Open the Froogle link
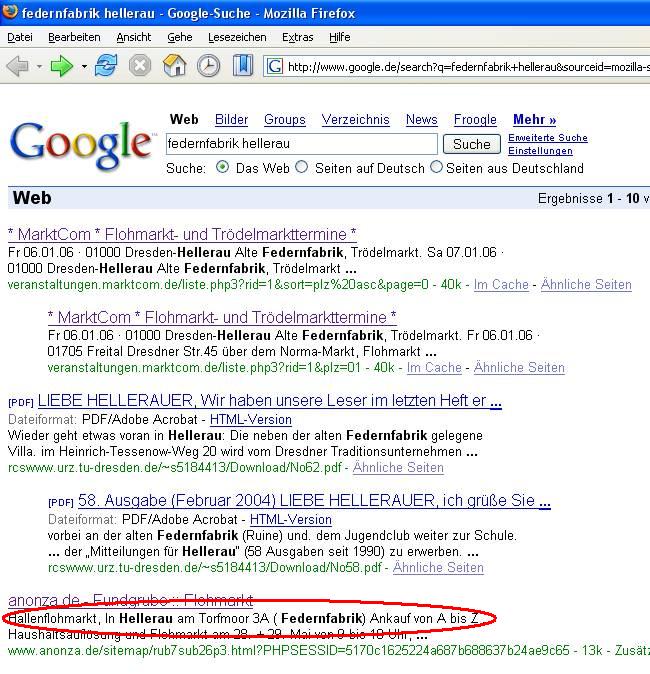This screenshot has height=674, width=650. pos(475,119)
